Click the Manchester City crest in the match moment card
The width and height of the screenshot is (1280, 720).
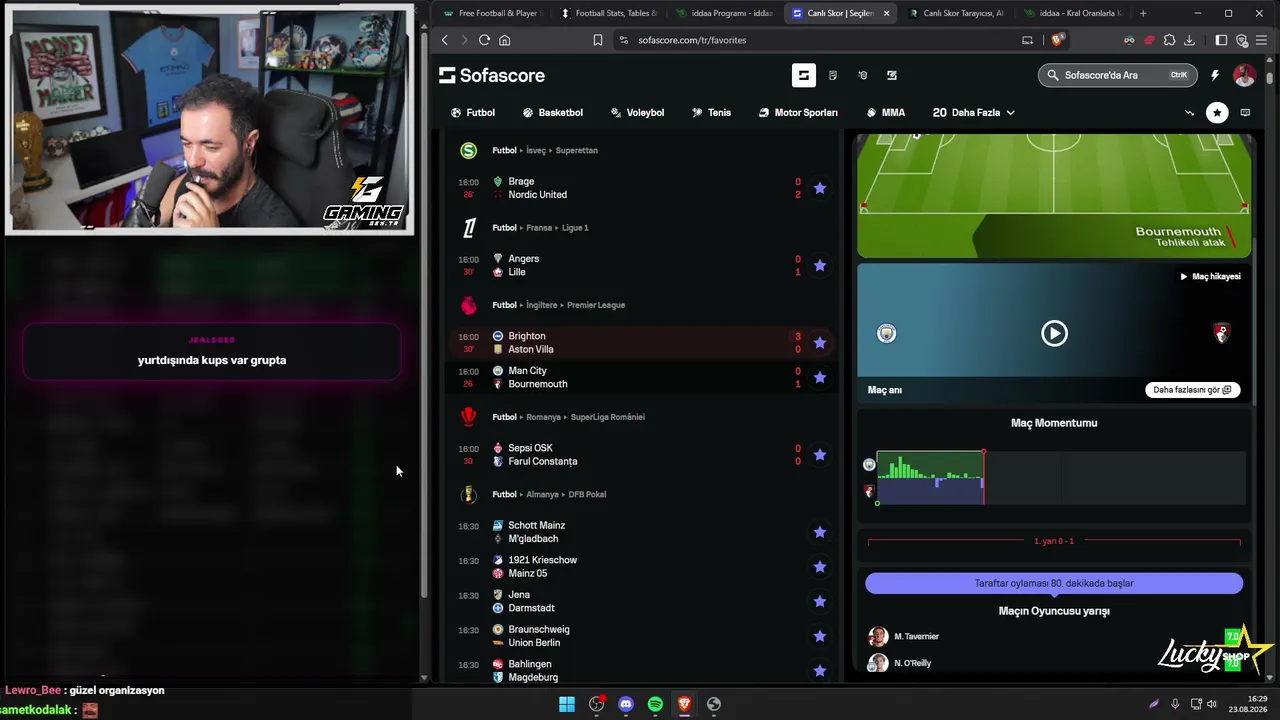pyautogui.click(x=887, y=333)
